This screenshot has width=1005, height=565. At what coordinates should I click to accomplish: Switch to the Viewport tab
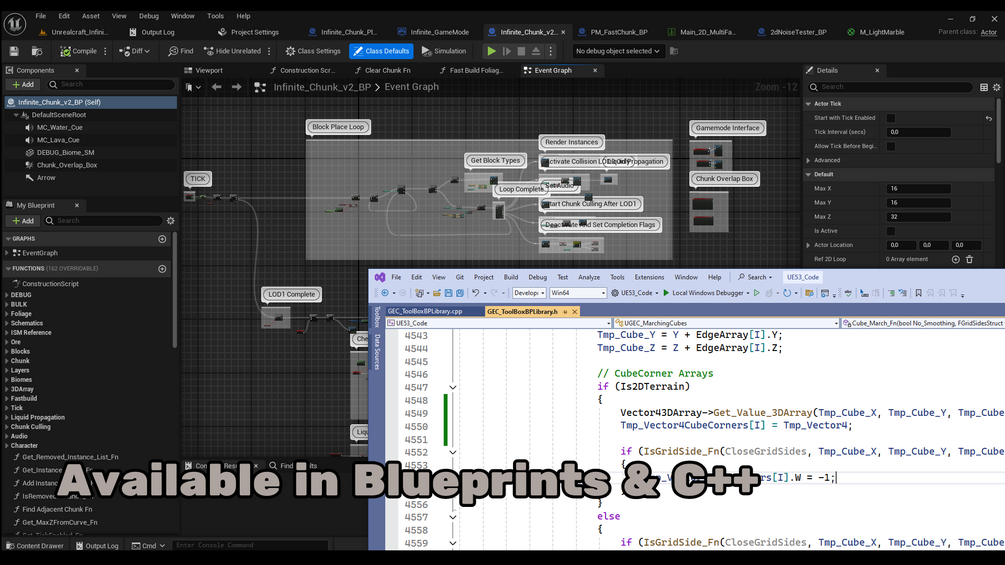209,70
